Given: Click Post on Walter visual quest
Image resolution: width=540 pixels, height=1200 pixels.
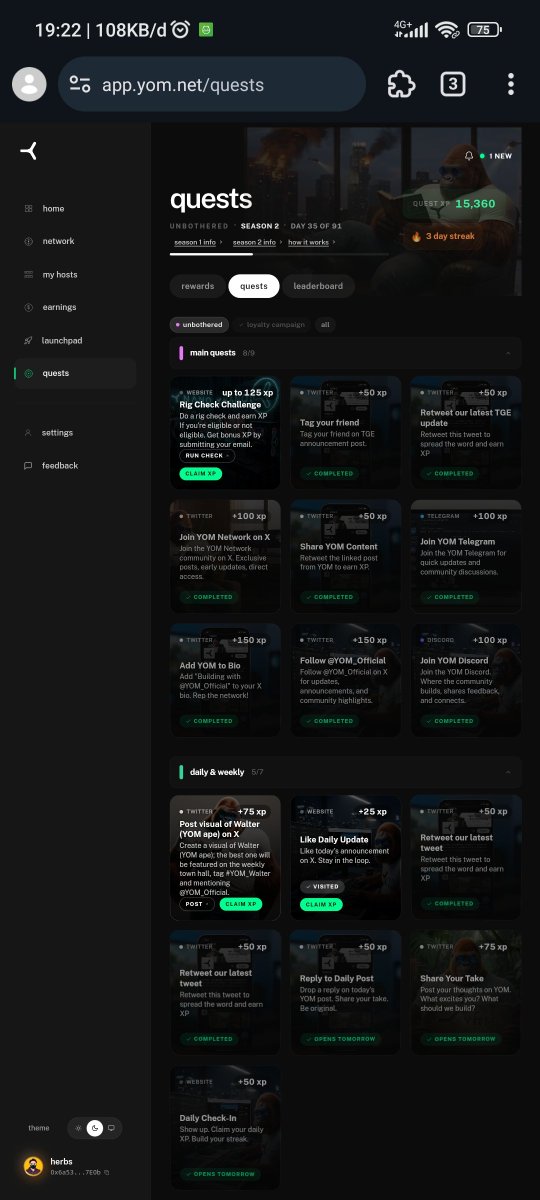Looking at the screenshot, I should point(197,904).
